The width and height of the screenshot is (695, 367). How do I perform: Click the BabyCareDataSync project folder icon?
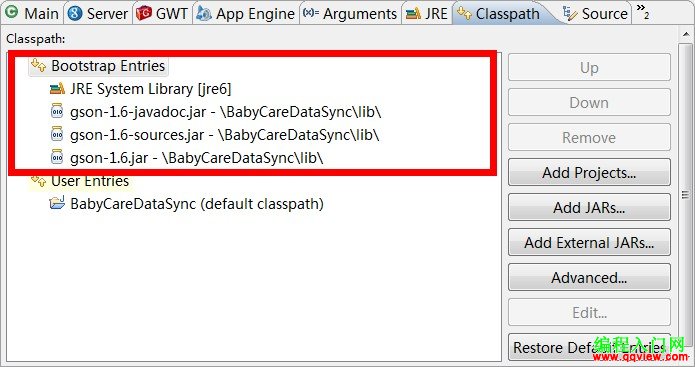pos(57,203)
